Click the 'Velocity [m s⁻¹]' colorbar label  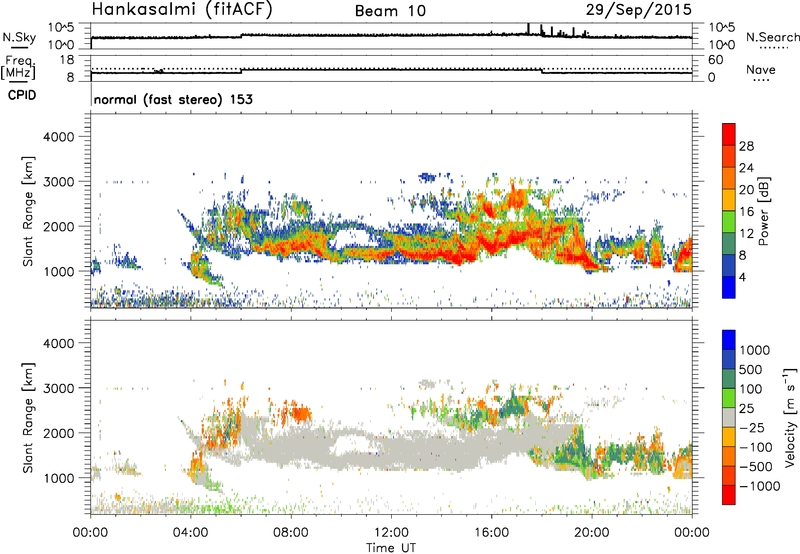[x=790, y=417]
